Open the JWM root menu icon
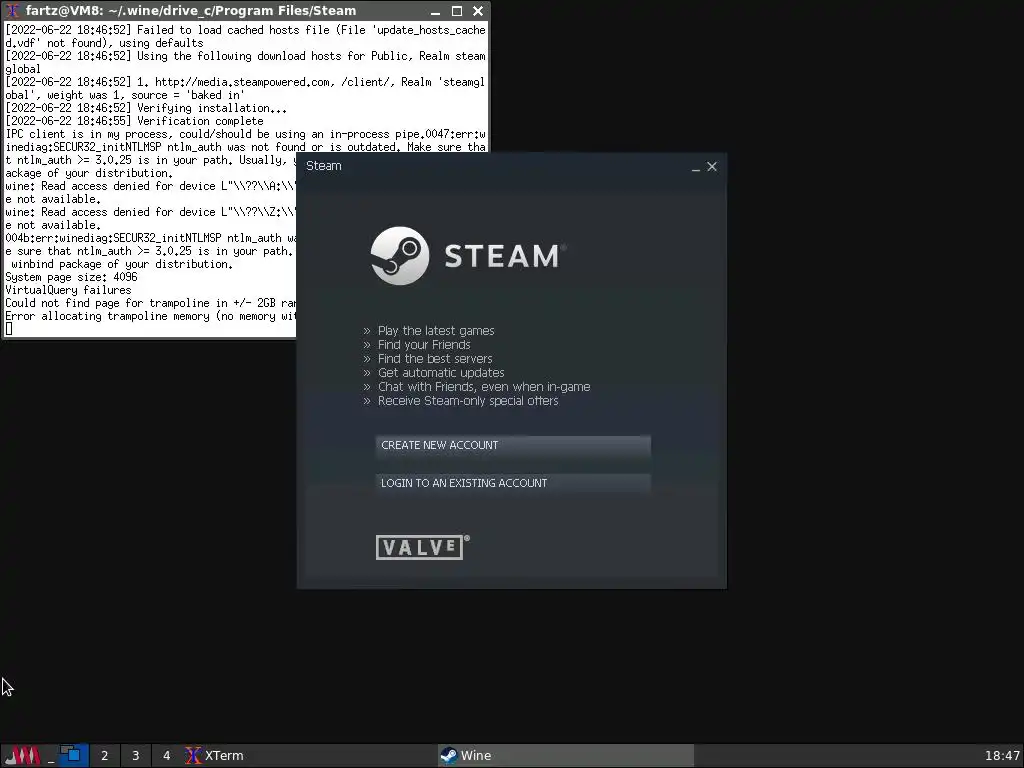Image resolution: width=1024 pixels, height=768 pixels. (x=23, y=756)
